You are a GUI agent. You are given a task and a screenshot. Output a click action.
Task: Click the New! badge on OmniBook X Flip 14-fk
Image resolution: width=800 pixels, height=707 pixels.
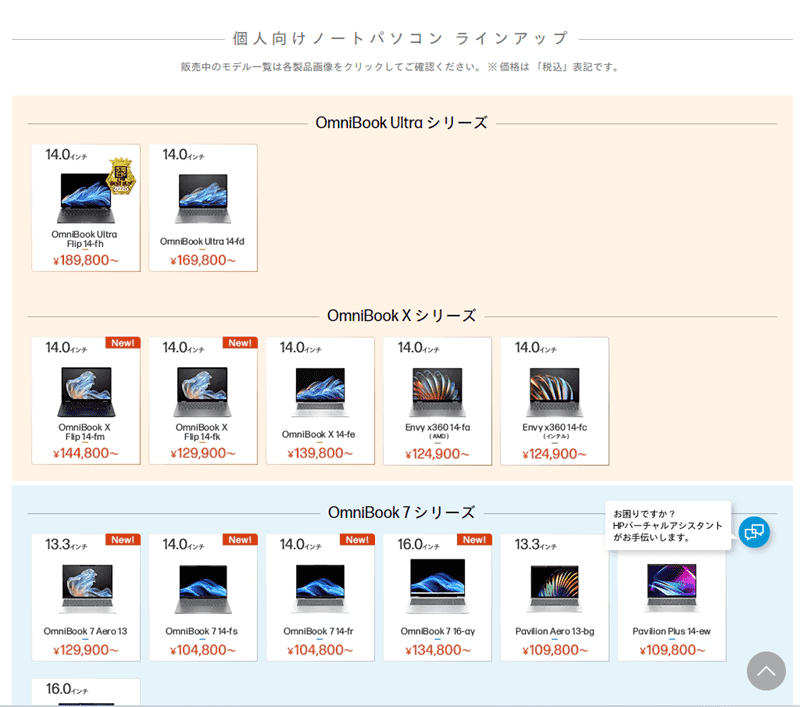coord(240,343)
